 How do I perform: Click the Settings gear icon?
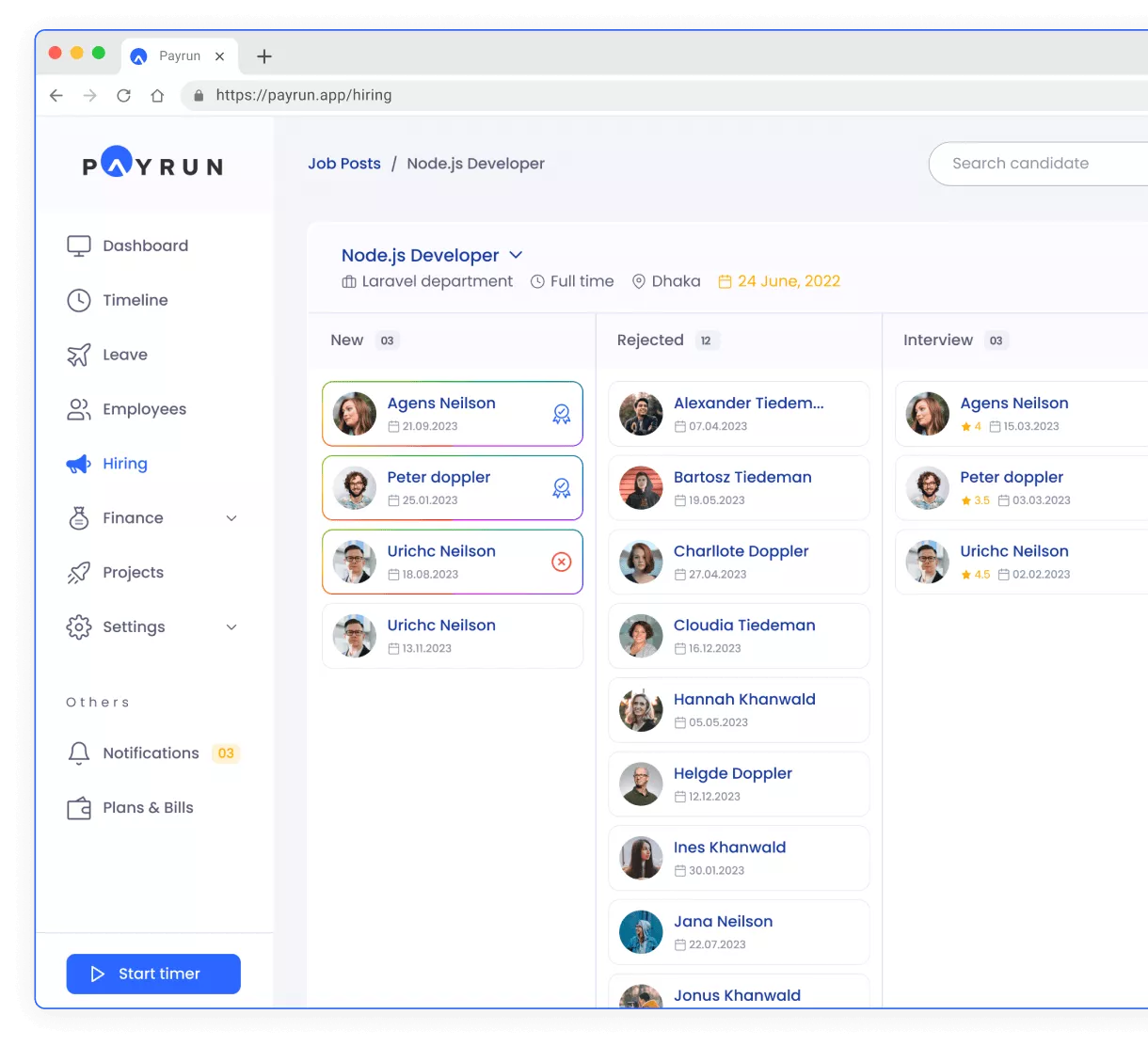[79, 626]
